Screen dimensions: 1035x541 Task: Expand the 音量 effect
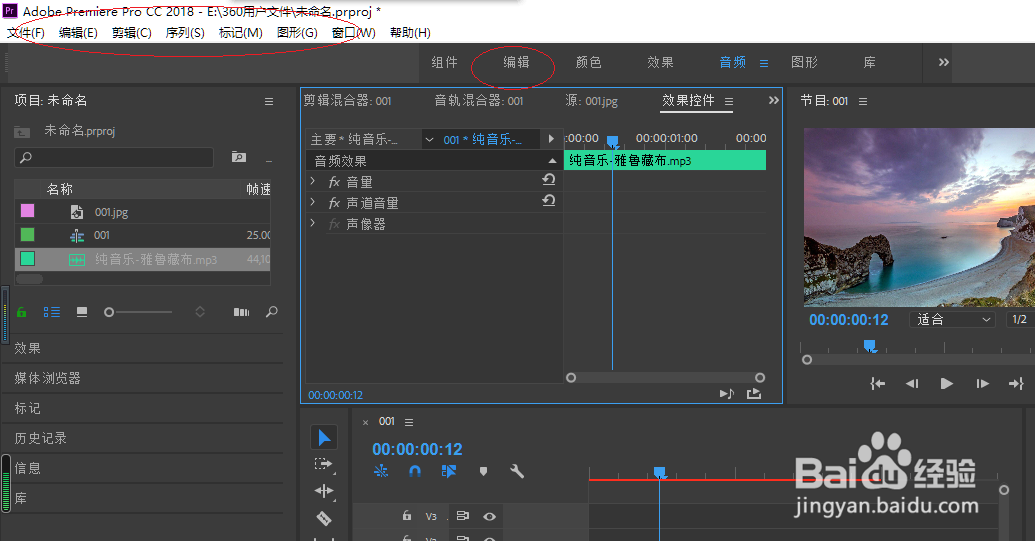pyautogui.click(x=313, y=180)
